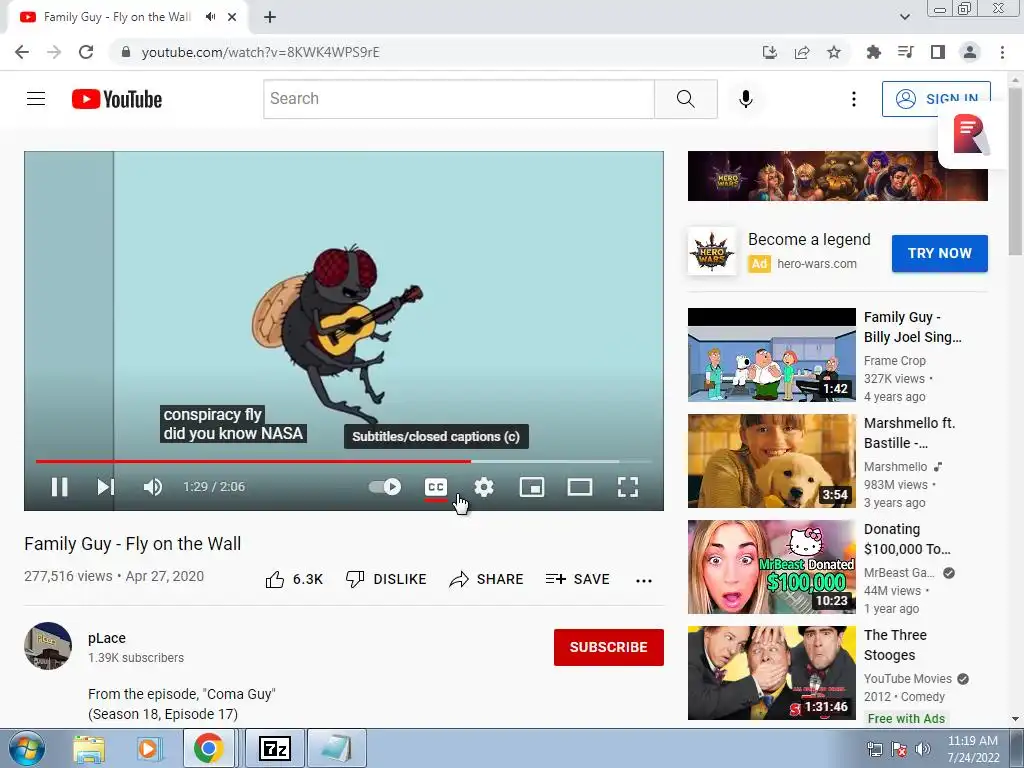Open media control icon in toolbar

coord(905,52)
